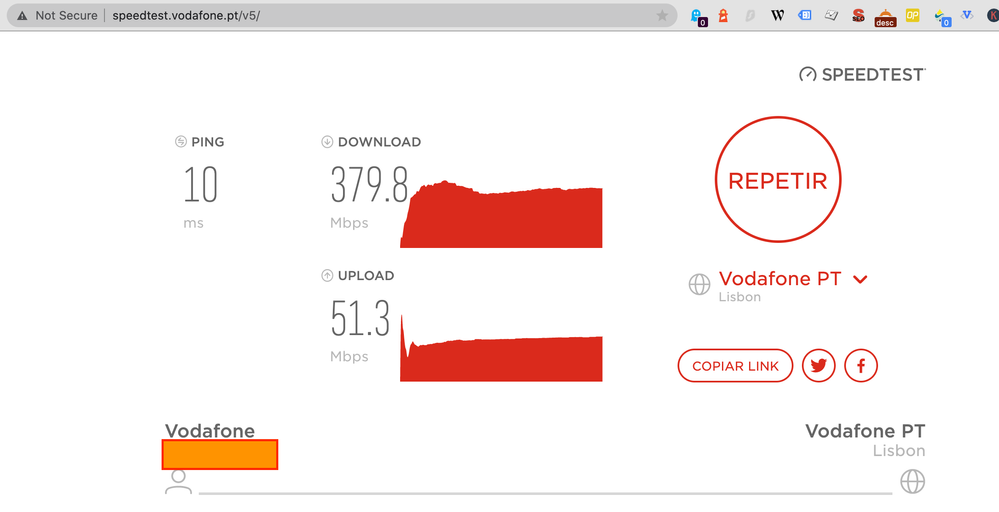Open the SEO extension icon

coord(858,15)
